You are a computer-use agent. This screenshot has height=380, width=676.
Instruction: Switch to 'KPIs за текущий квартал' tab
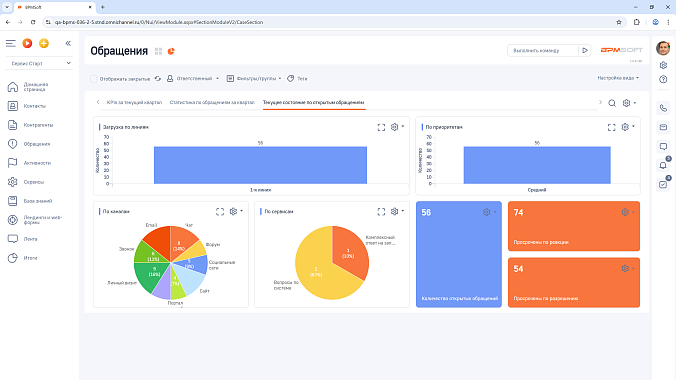coord(134,103)
